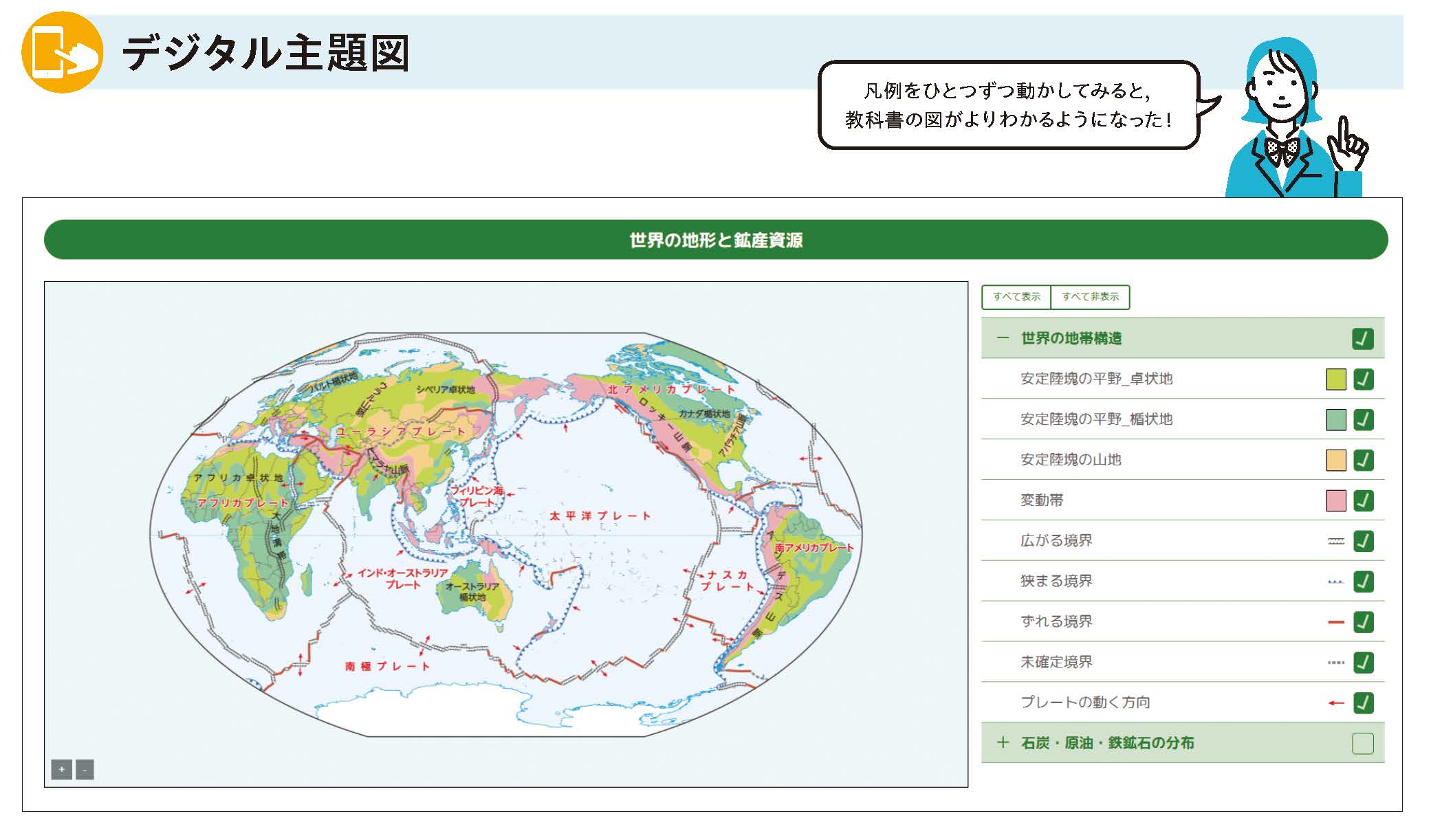Click the 世界の地帯構造 header label

pyautogui.click(x=1071, y=338)
